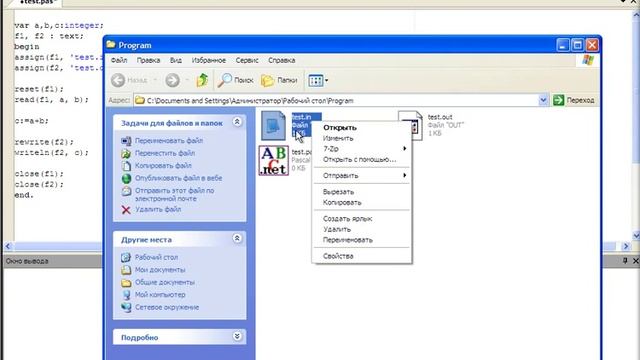This screenshot has height=360, width=640.
Task: Click the Back arrow in Explorer toolbar
Action: click(x=118, y=80)
